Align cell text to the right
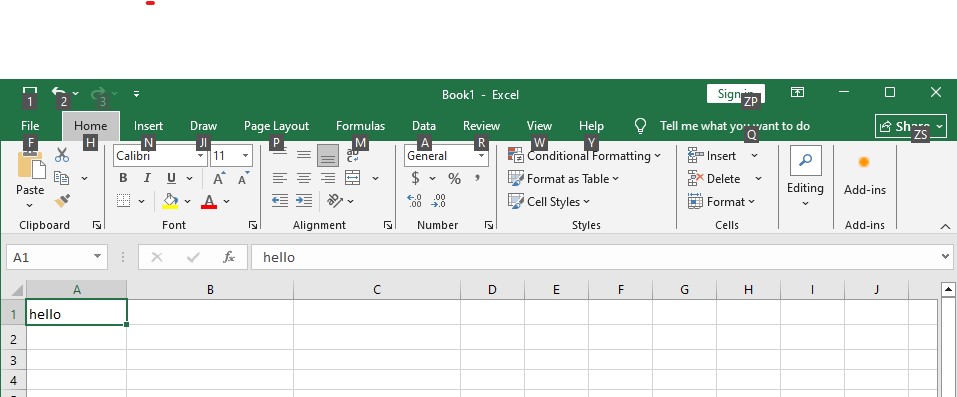The width and height of the screenshot is (957, 397). [328, 178]
